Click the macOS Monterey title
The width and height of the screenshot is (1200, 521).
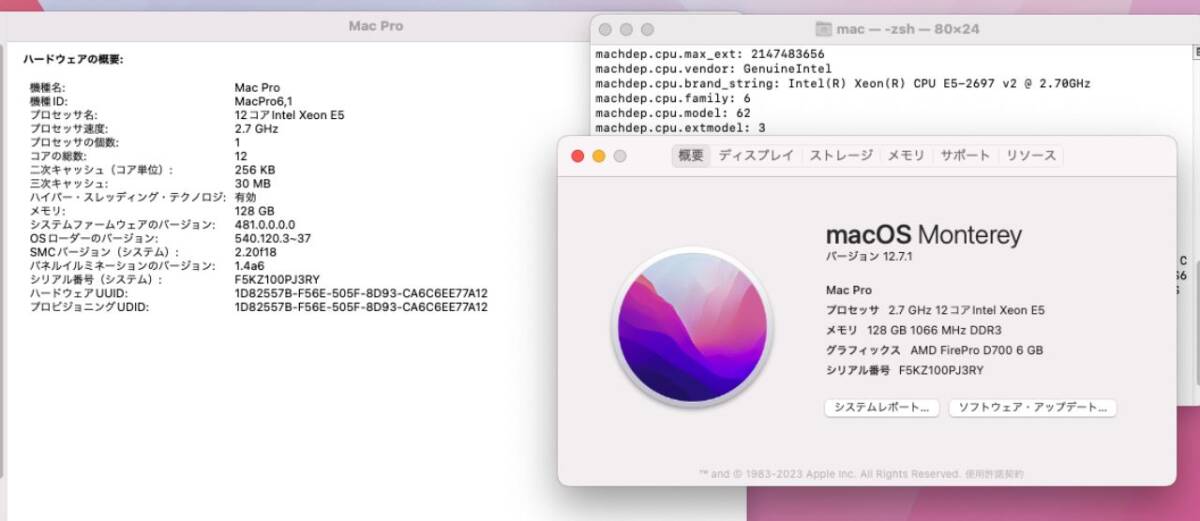[924, 235]
